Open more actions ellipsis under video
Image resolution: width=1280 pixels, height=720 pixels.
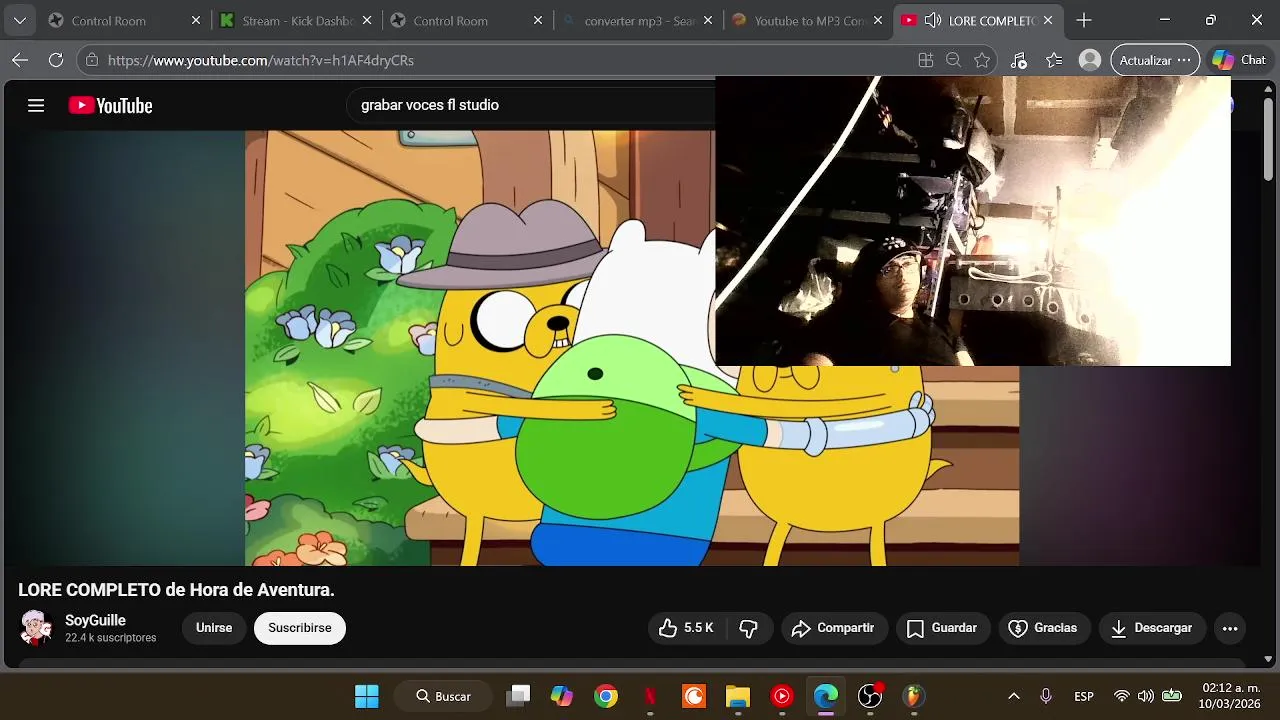click(1230, 628)
